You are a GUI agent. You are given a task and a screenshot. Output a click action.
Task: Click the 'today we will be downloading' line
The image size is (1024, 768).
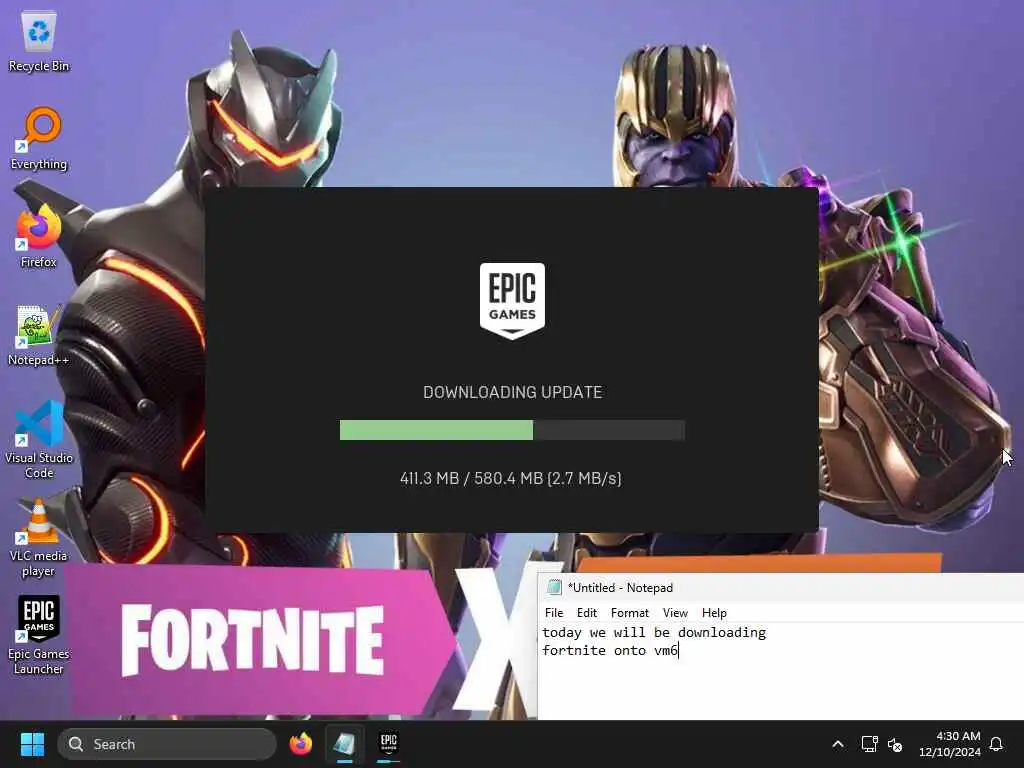(654, 632)
